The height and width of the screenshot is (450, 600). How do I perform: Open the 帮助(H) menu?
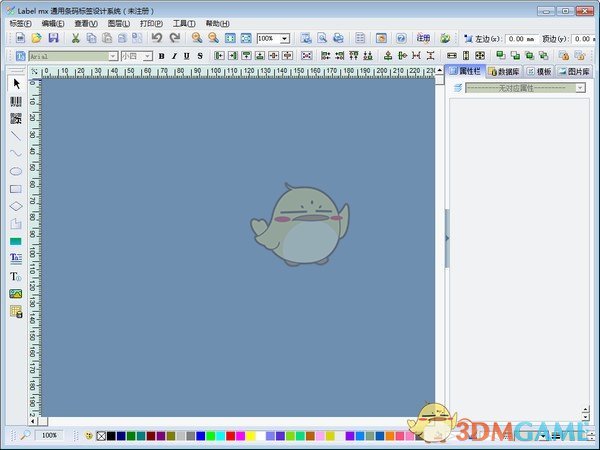click(x=217, y=24)
